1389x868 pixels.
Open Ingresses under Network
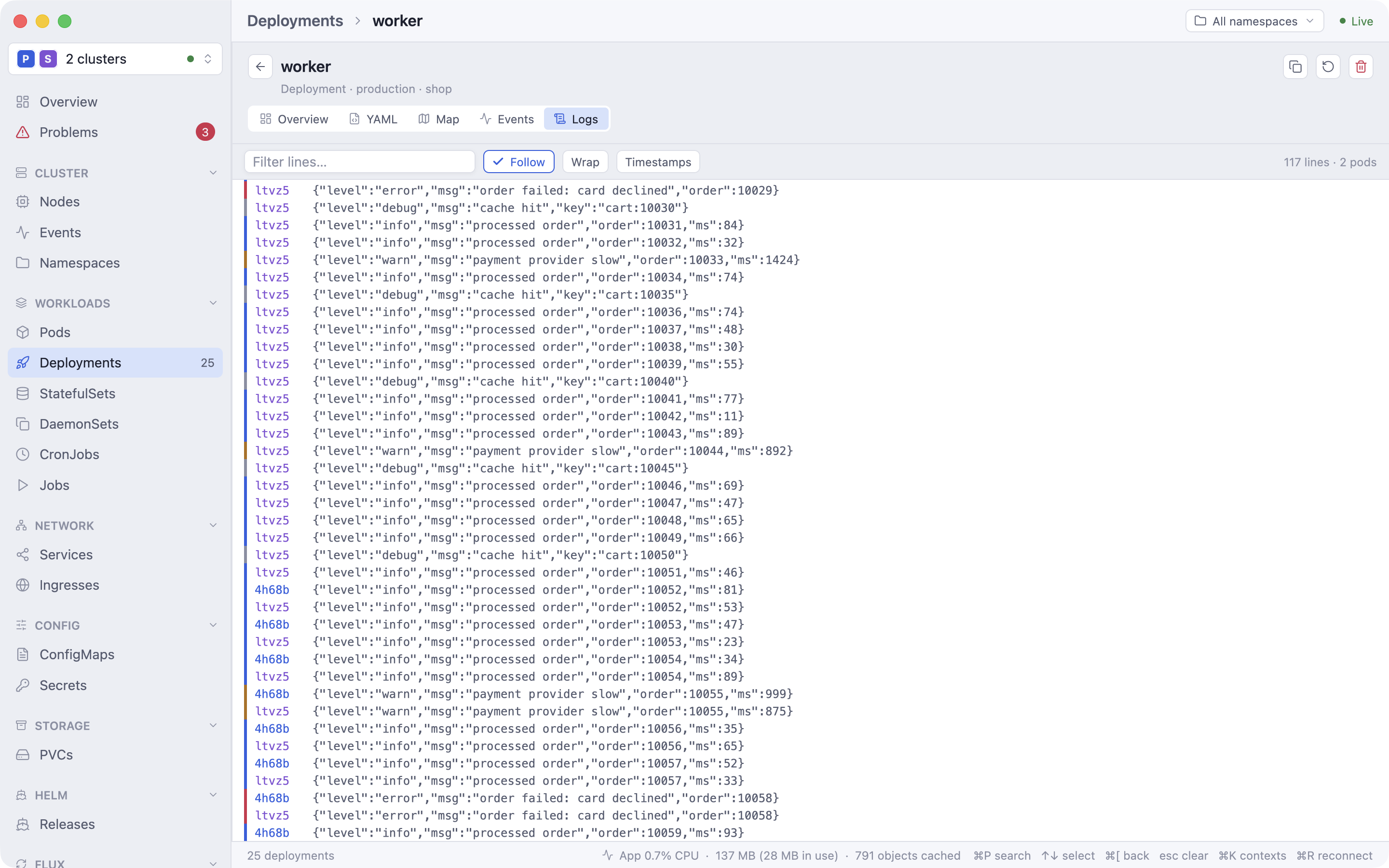pos(115,585)
